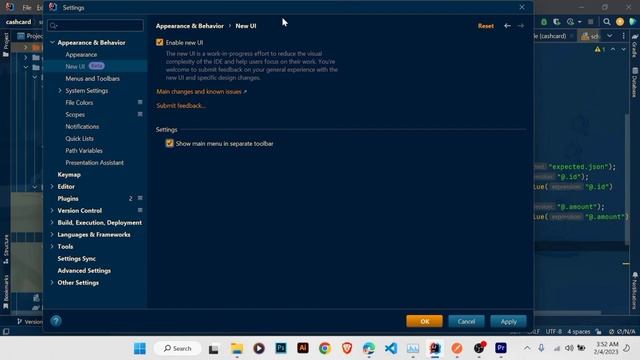The height and width of the screenshot is (360, 640).
Task: Click Version Control project-level icon
Action: tap(140, 210)
